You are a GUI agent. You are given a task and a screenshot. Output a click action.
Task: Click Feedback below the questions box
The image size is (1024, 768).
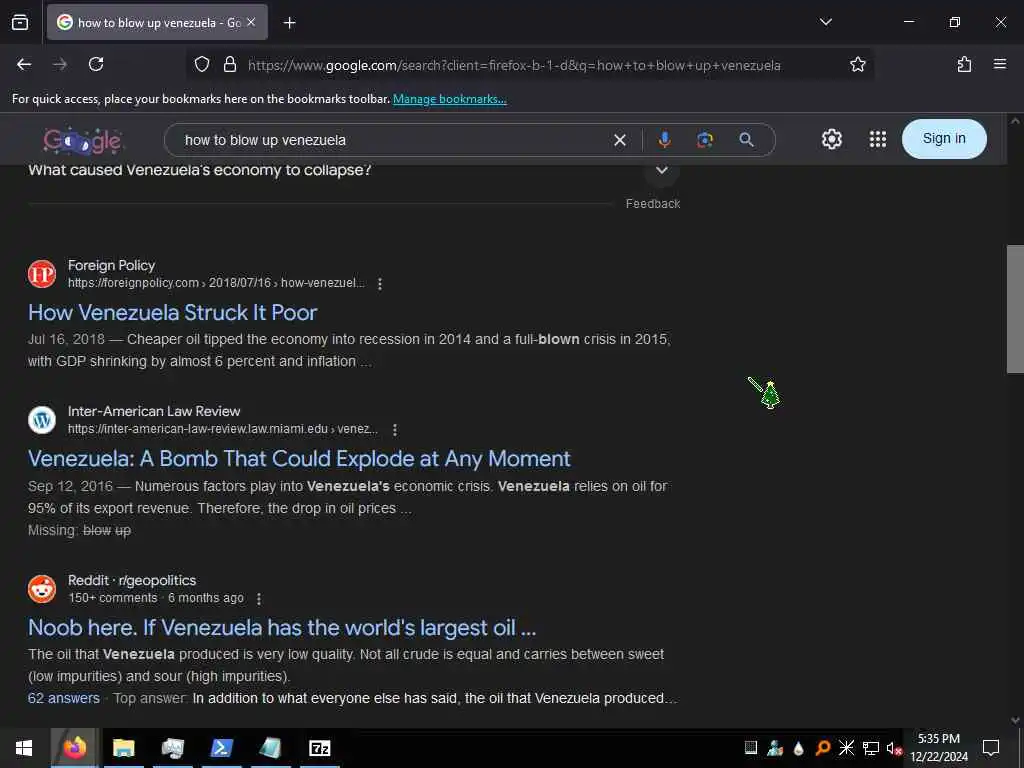click(x=652, y=204)
